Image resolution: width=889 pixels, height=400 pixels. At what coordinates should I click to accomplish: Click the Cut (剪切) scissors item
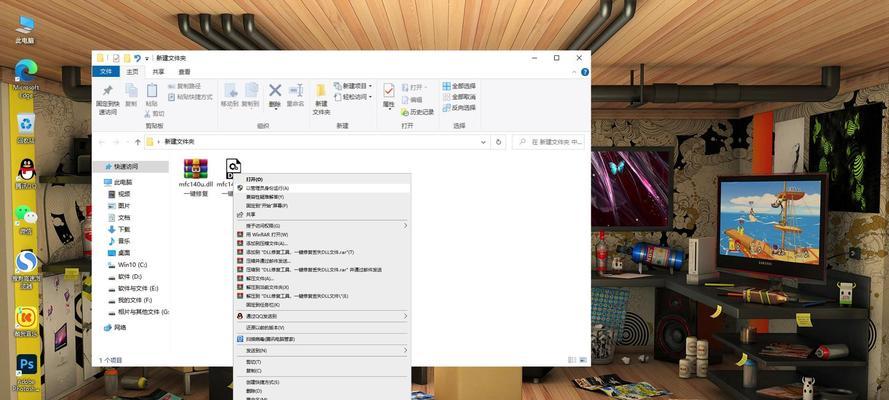154,114
